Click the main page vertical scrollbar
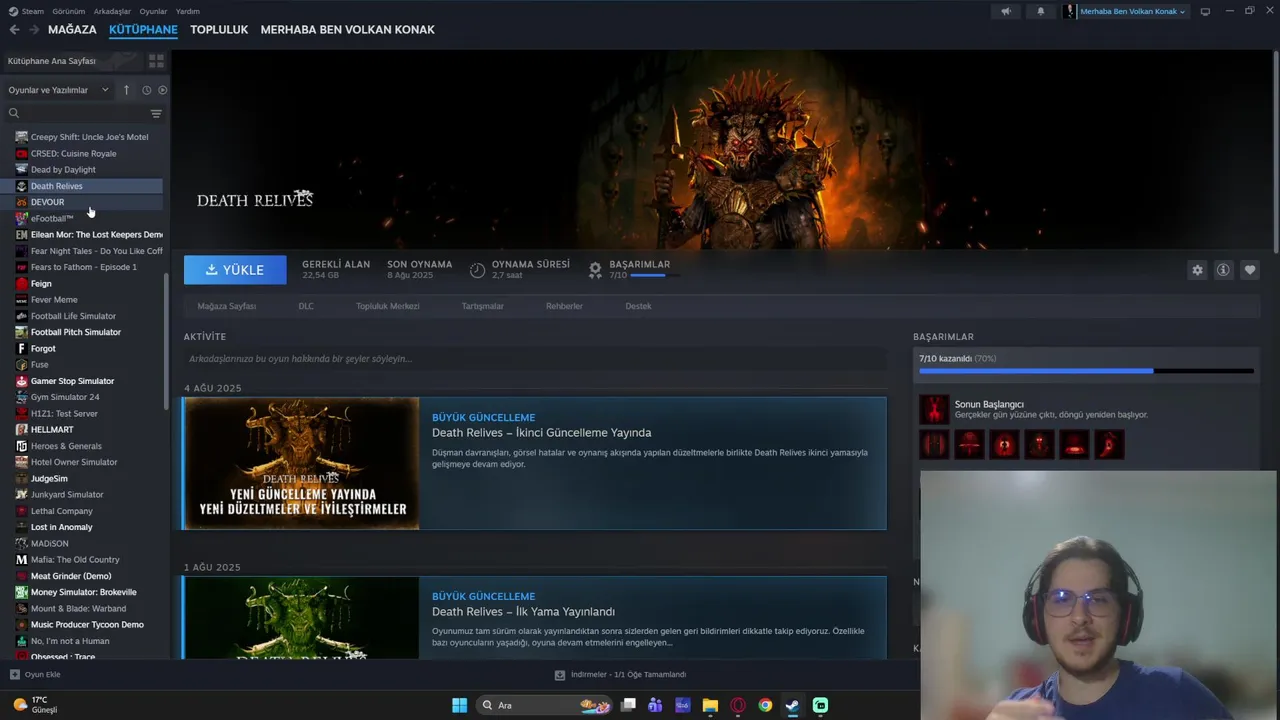 (x=1275, y=150)
